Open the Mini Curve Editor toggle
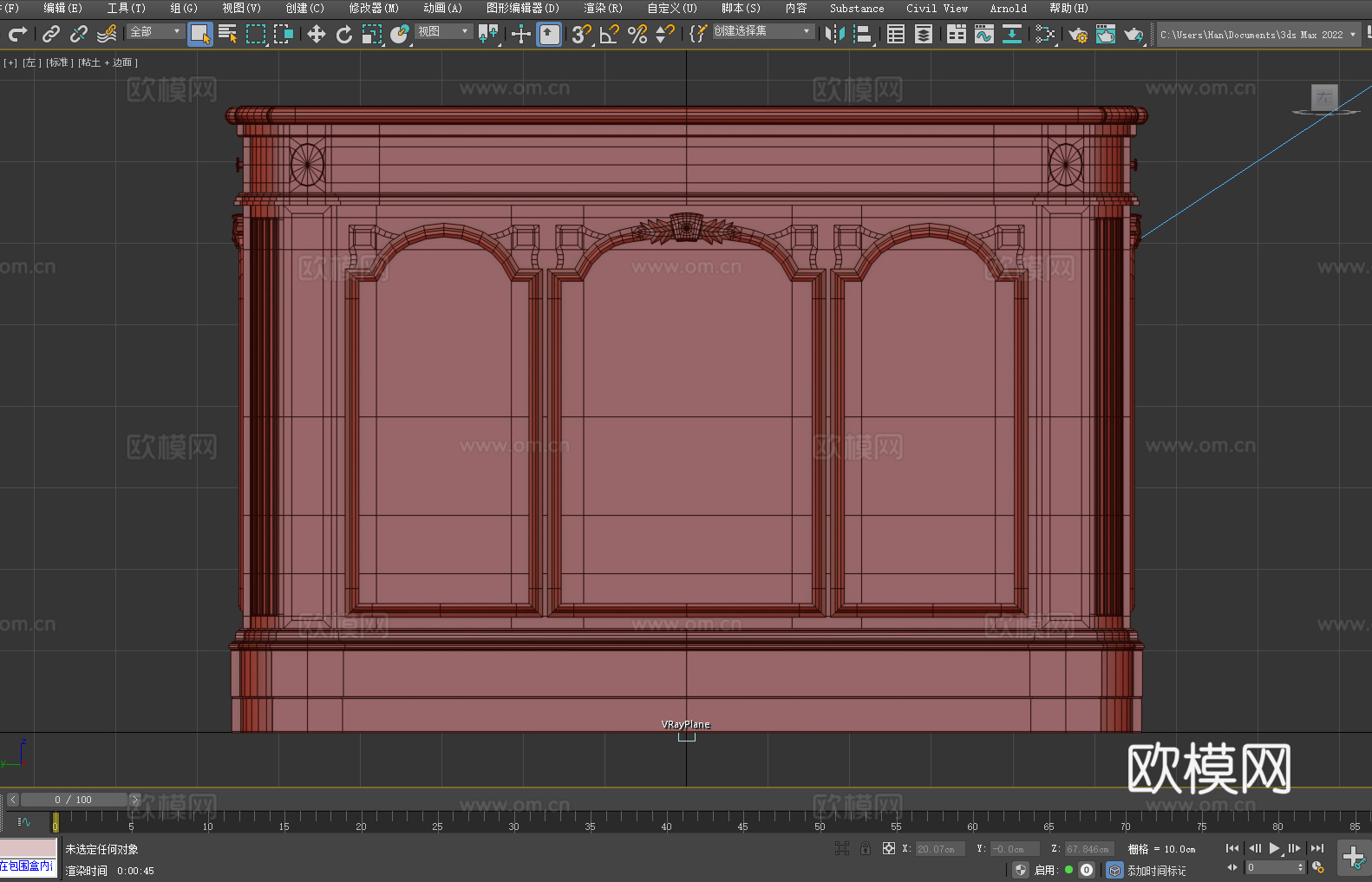 point(24,821)
